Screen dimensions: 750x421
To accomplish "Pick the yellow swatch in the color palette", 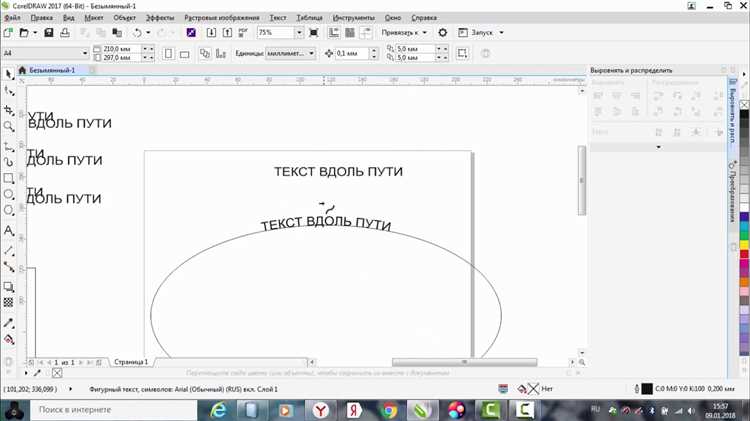I will pos(744,245).
